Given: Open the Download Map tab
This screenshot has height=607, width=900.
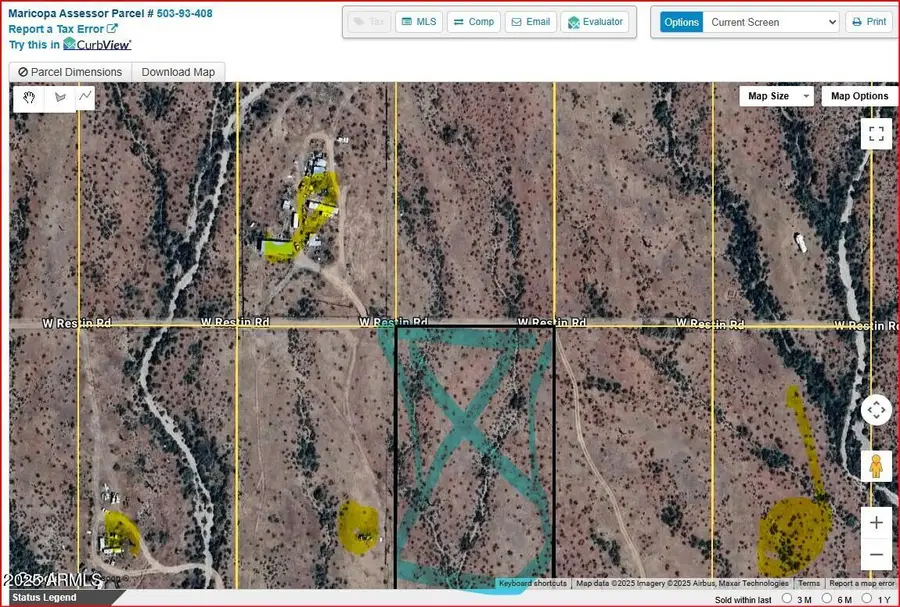Looking at the screenshot, I should click(x=178, y=72).
